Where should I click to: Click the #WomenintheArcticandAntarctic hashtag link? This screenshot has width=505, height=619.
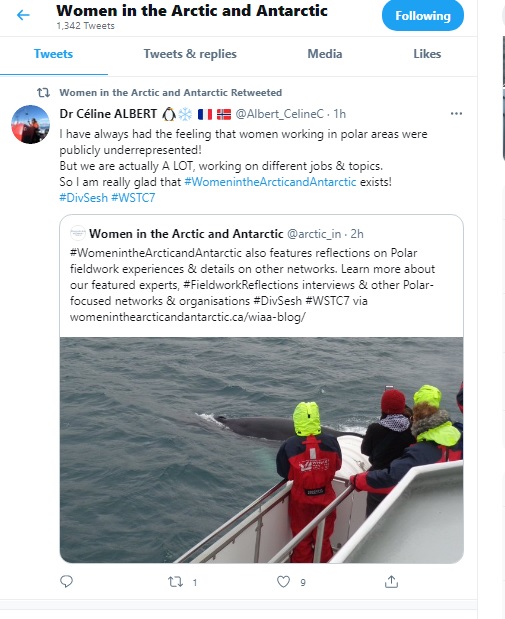tap(270, 182)
